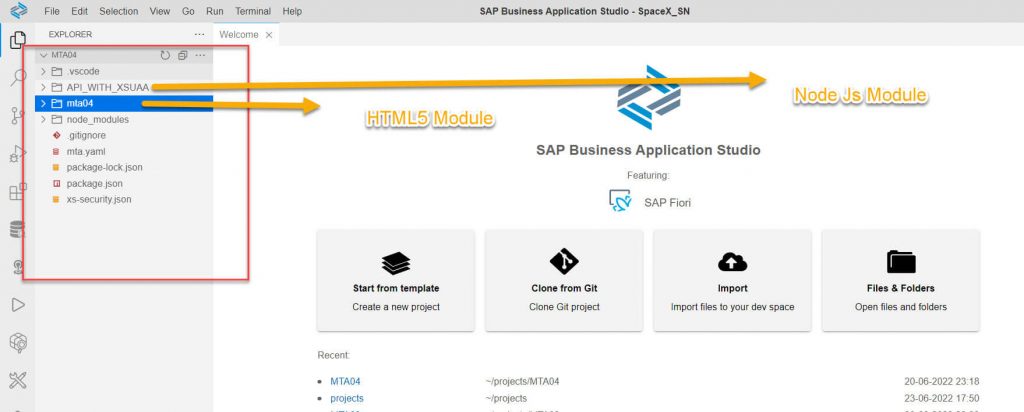Open the .gitignore file
The height and width of the screenshot is (412, 1024).
tap(86, 135)
